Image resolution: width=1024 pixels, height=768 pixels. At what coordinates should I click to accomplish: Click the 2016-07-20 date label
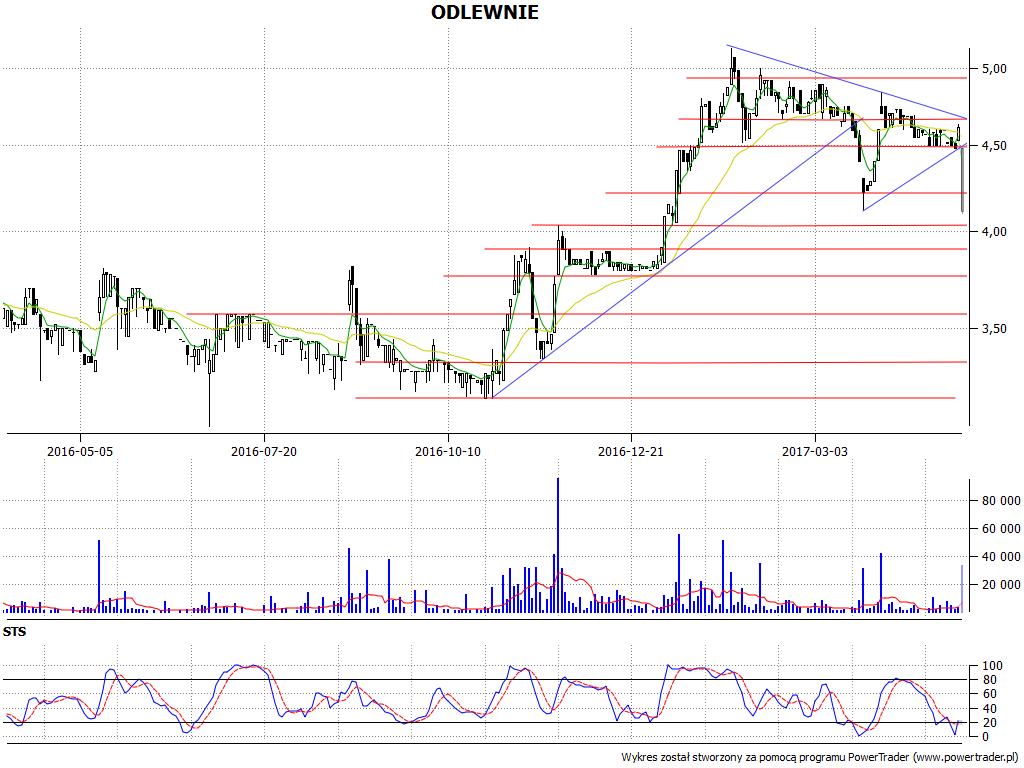264,451
